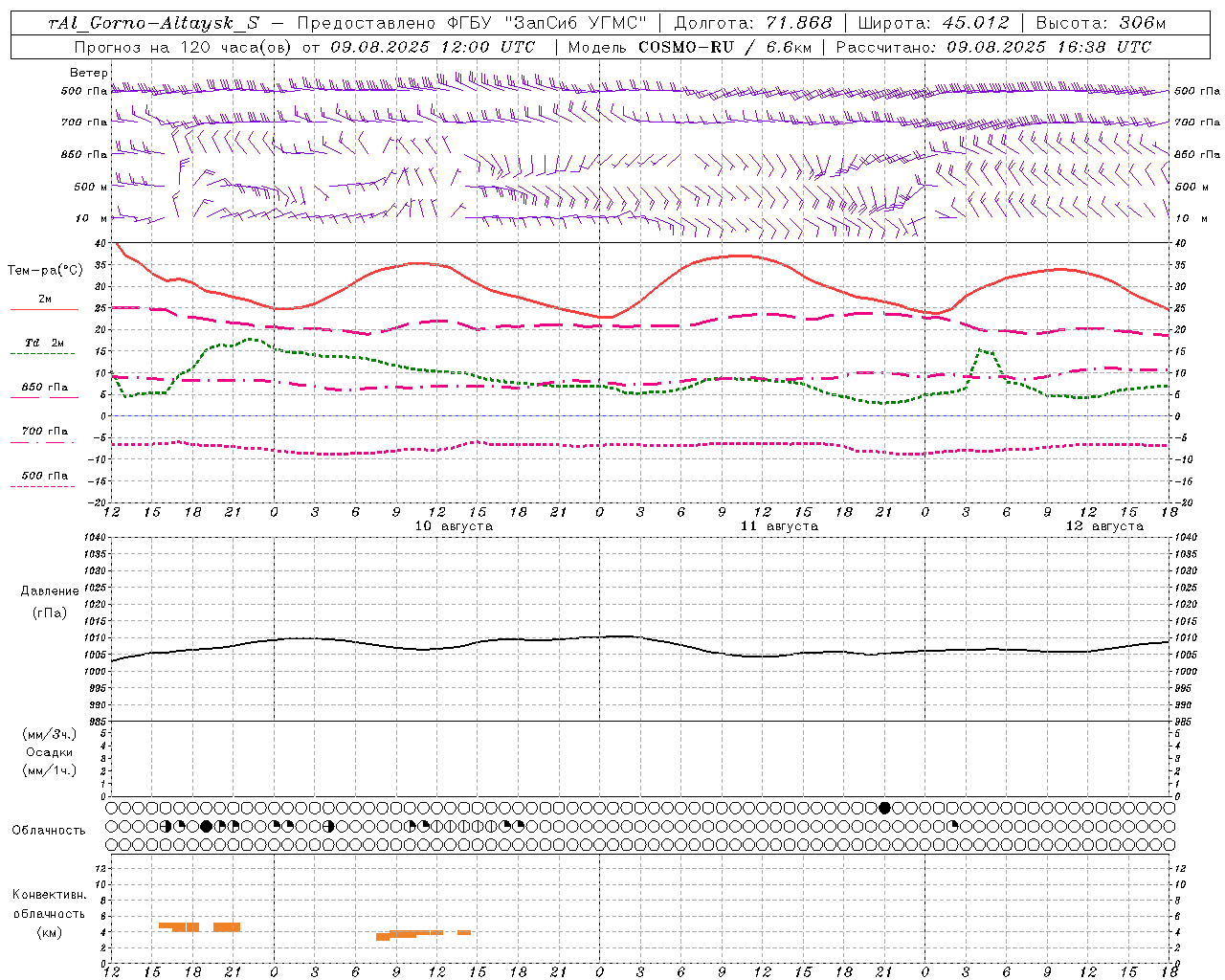Click the Давление pressure label
This screenshot has width=1225, height=980.
[50, 591]
